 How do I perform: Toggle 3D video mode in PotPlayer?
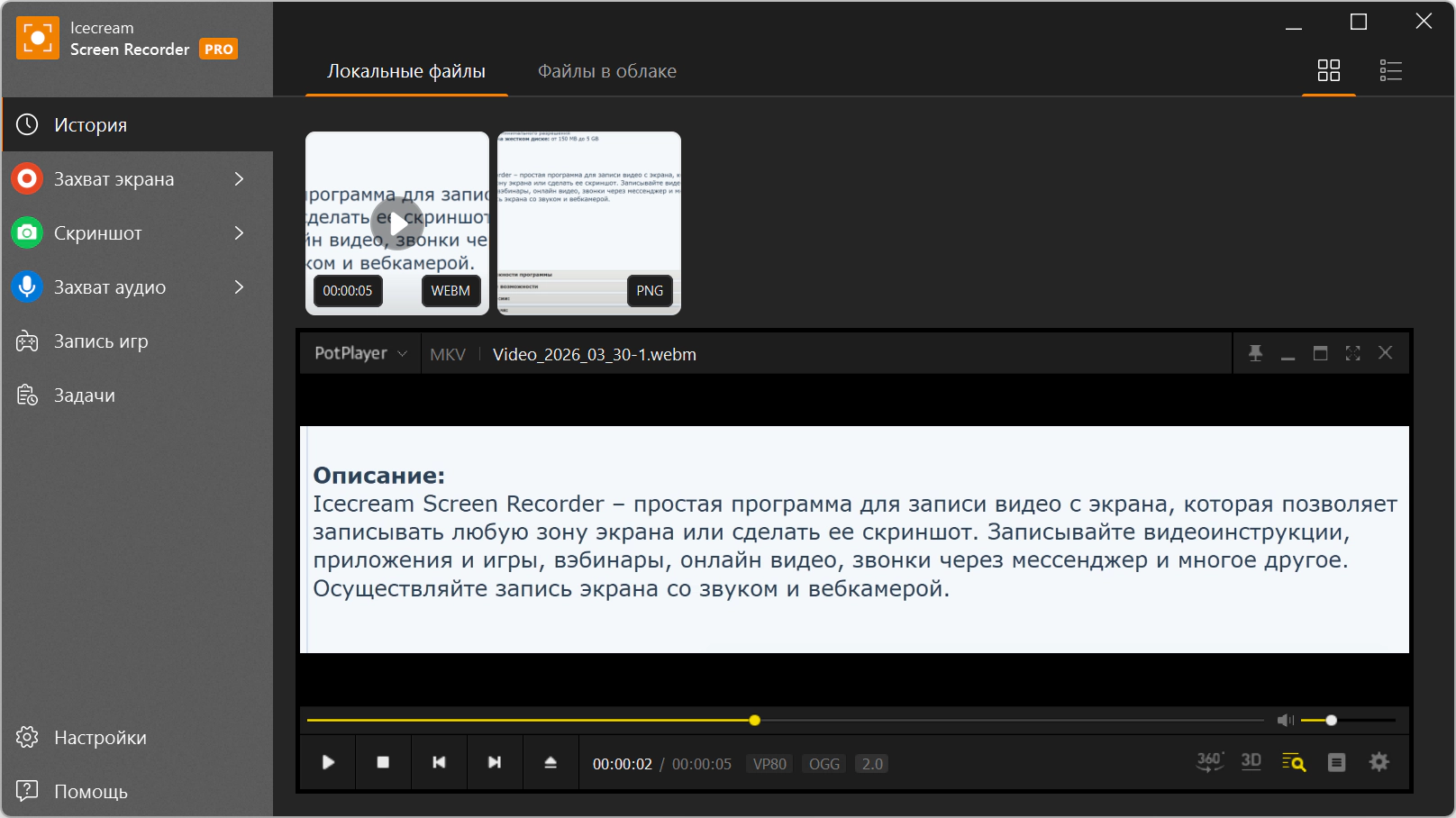(x=1251, y=762)
